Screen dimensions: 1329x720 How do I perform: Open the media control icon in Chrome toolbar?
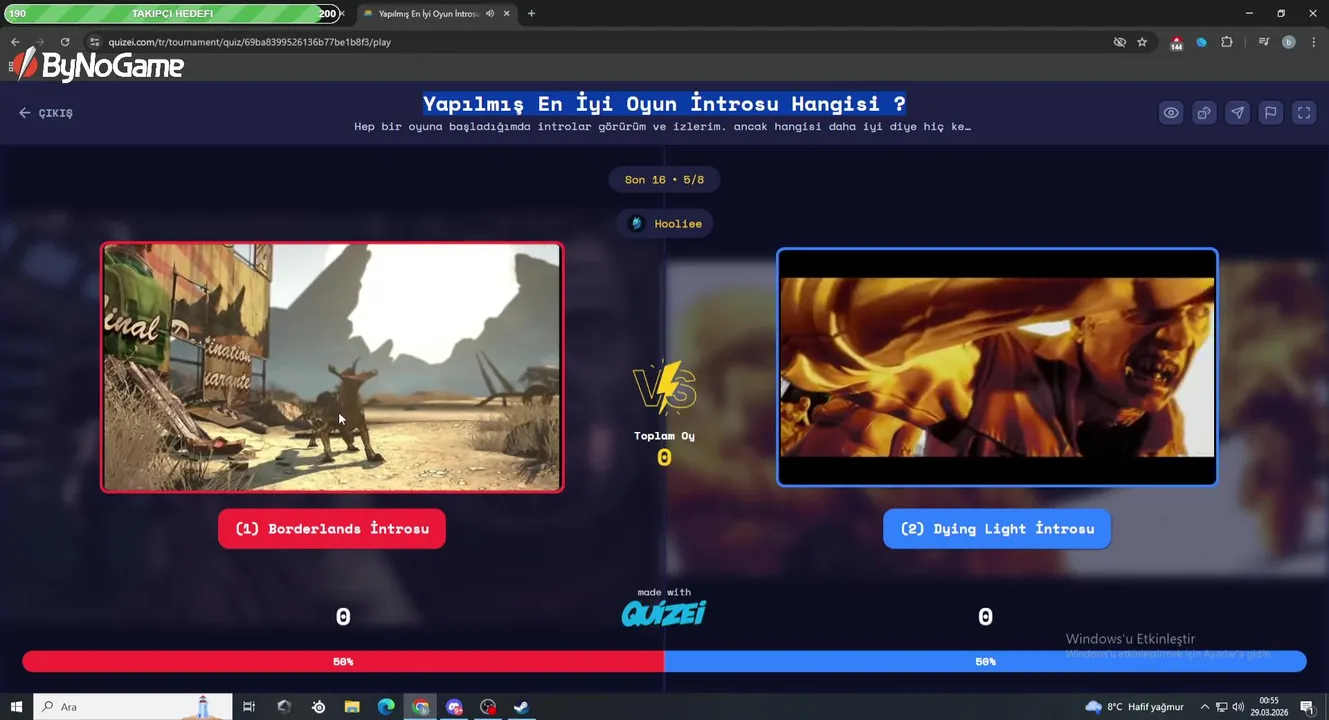1264,42
